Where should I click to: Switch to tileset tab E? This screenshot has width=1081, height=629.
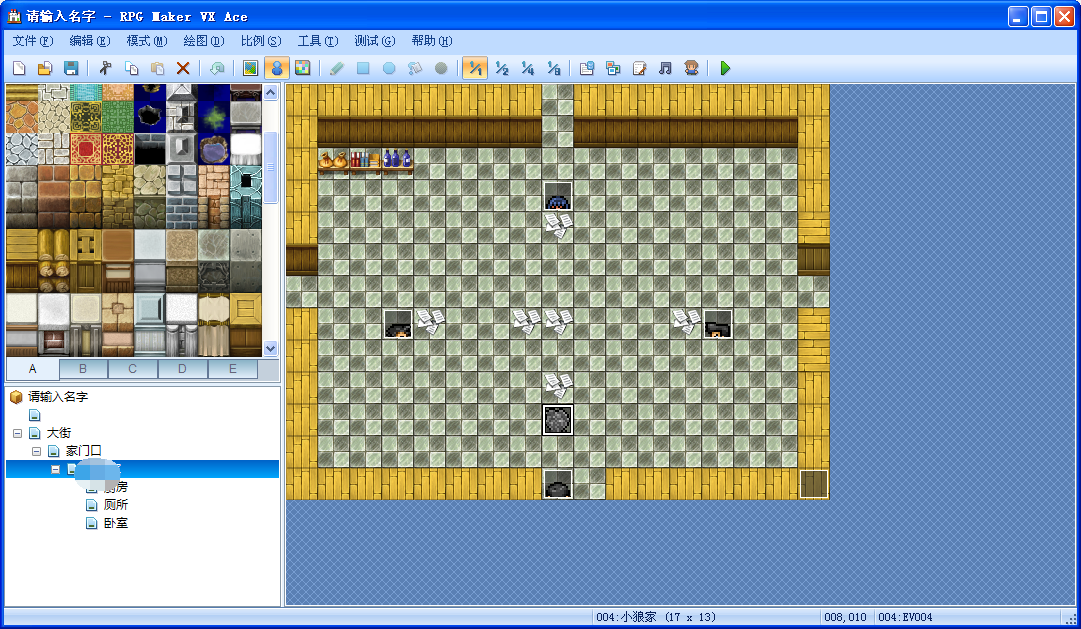[x=232, y=369]
